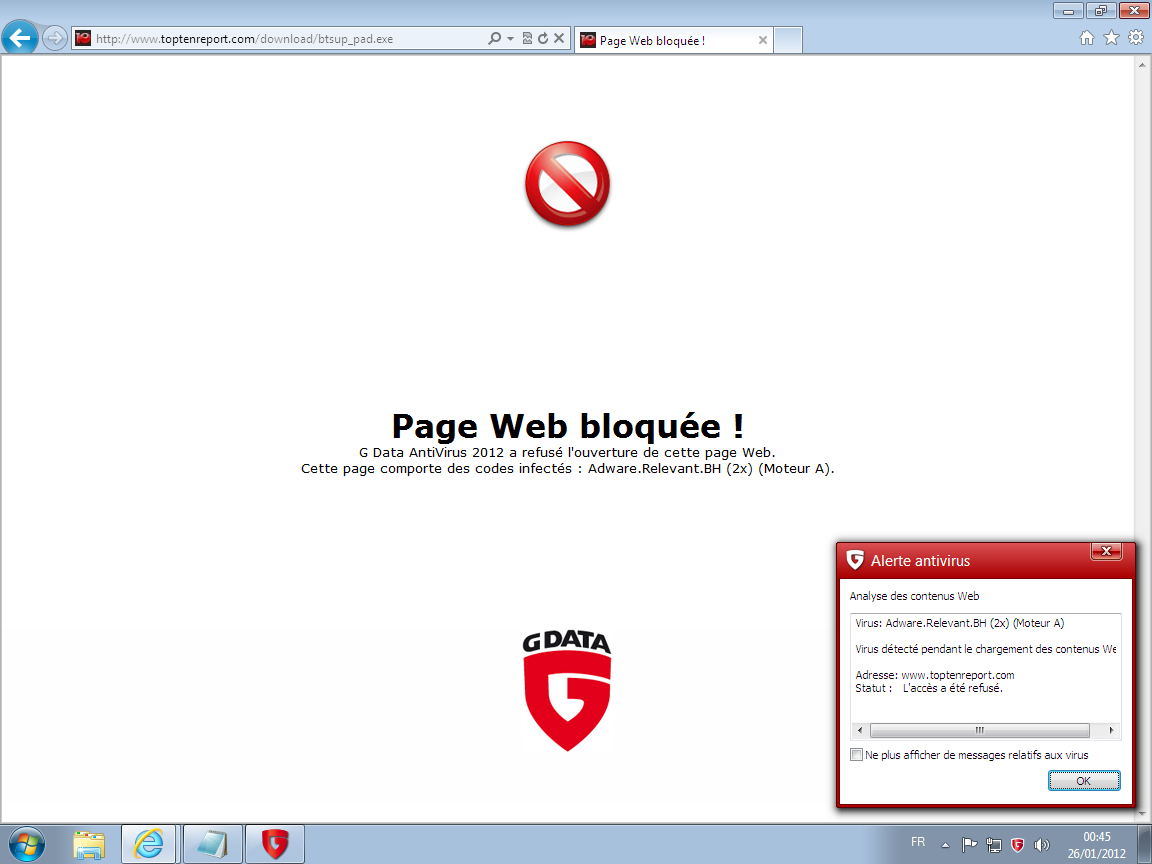Click the G Data tray shield icon
The image size is (1152, 864).
click(x=1018, y=845)
